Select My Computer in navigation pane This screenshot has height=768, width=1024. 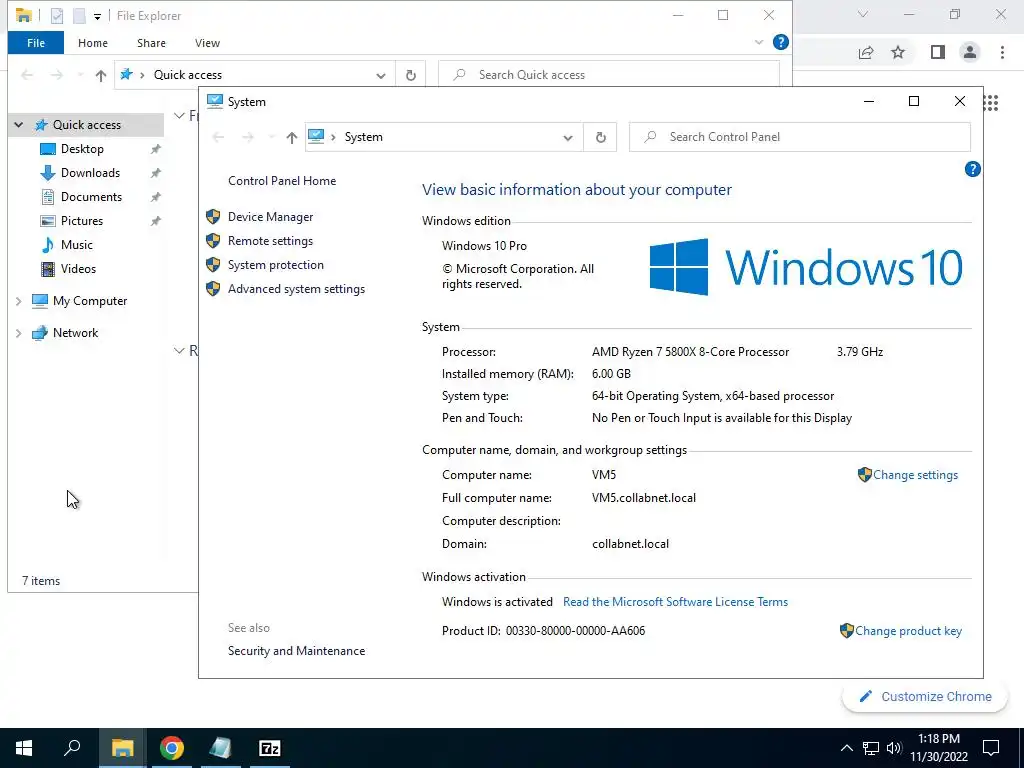89,301
